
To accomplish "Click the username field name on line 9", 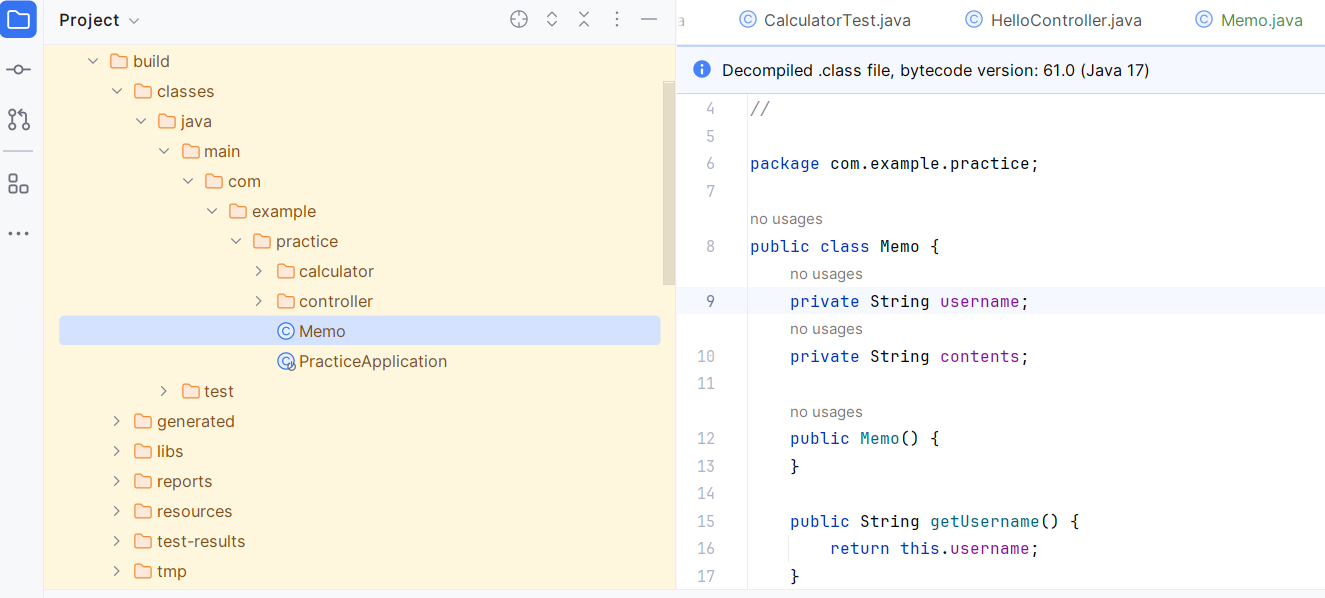I will 979,301.
